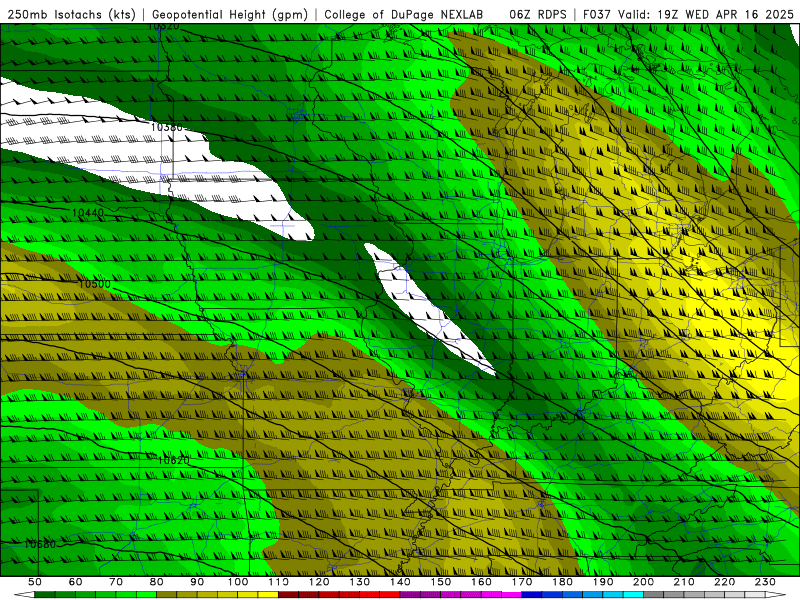800x600 pixels.
Task: Click the "250mb Isotachs (kts)" title text
Action: (x=71, y=14)
